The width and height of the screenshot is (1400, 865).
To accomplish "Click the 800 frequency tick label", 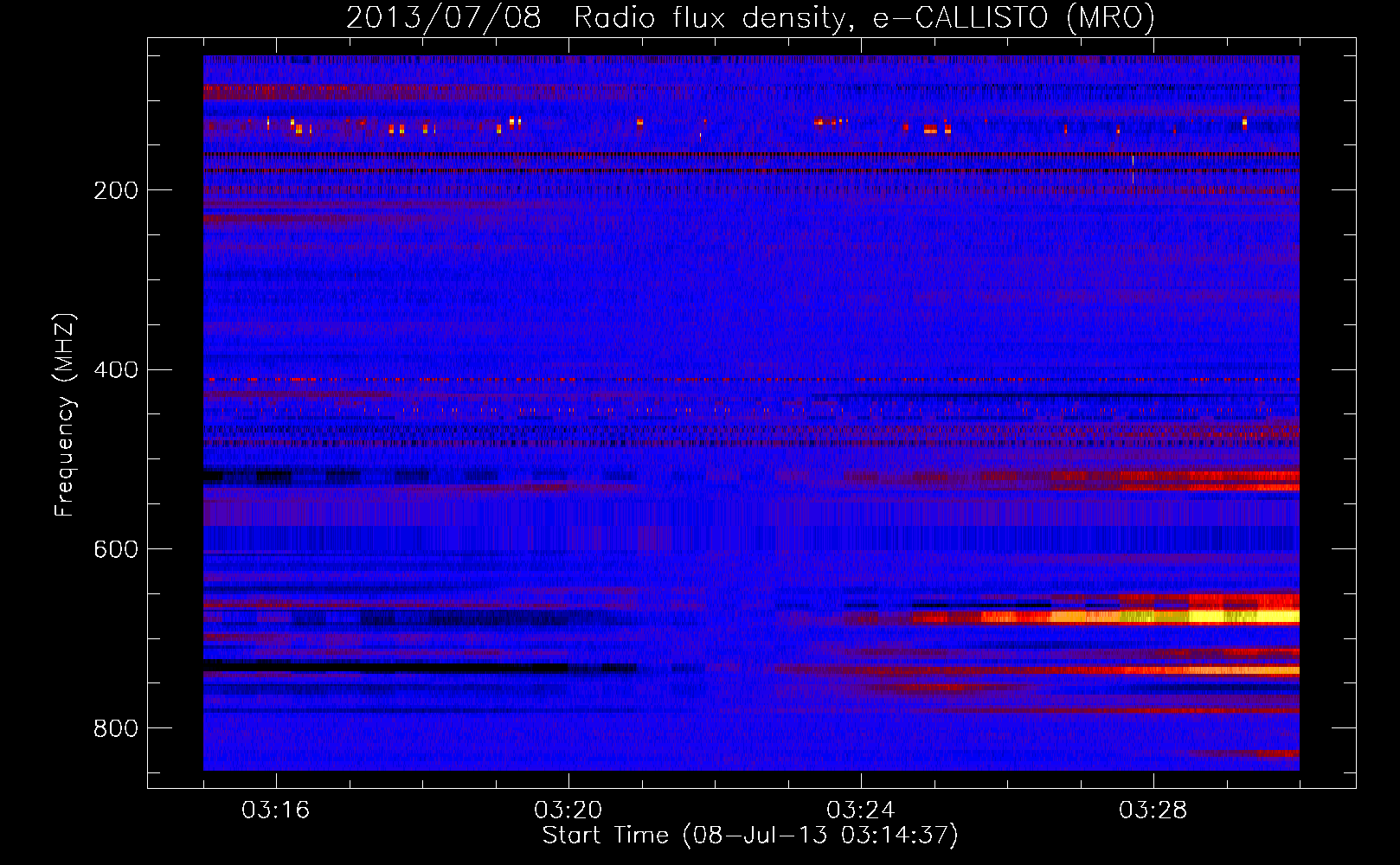I will 116,728.
